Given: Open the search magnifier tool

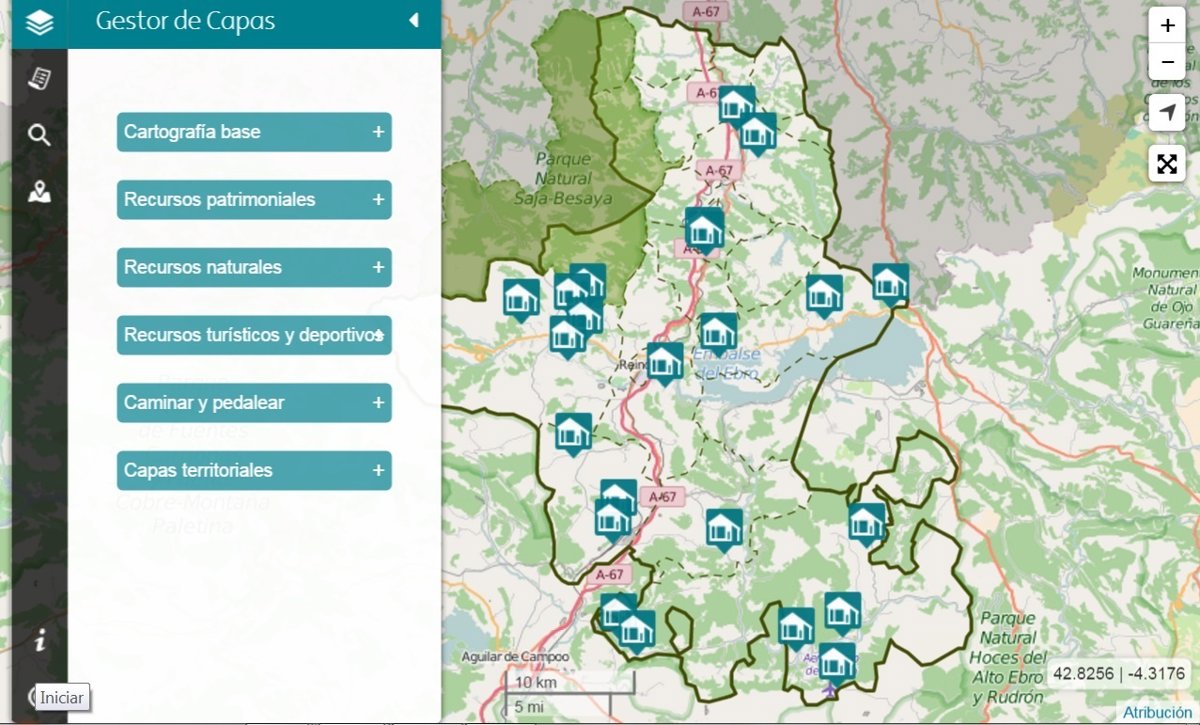Looking at the screenshot, I should click(x=39, y=135).
